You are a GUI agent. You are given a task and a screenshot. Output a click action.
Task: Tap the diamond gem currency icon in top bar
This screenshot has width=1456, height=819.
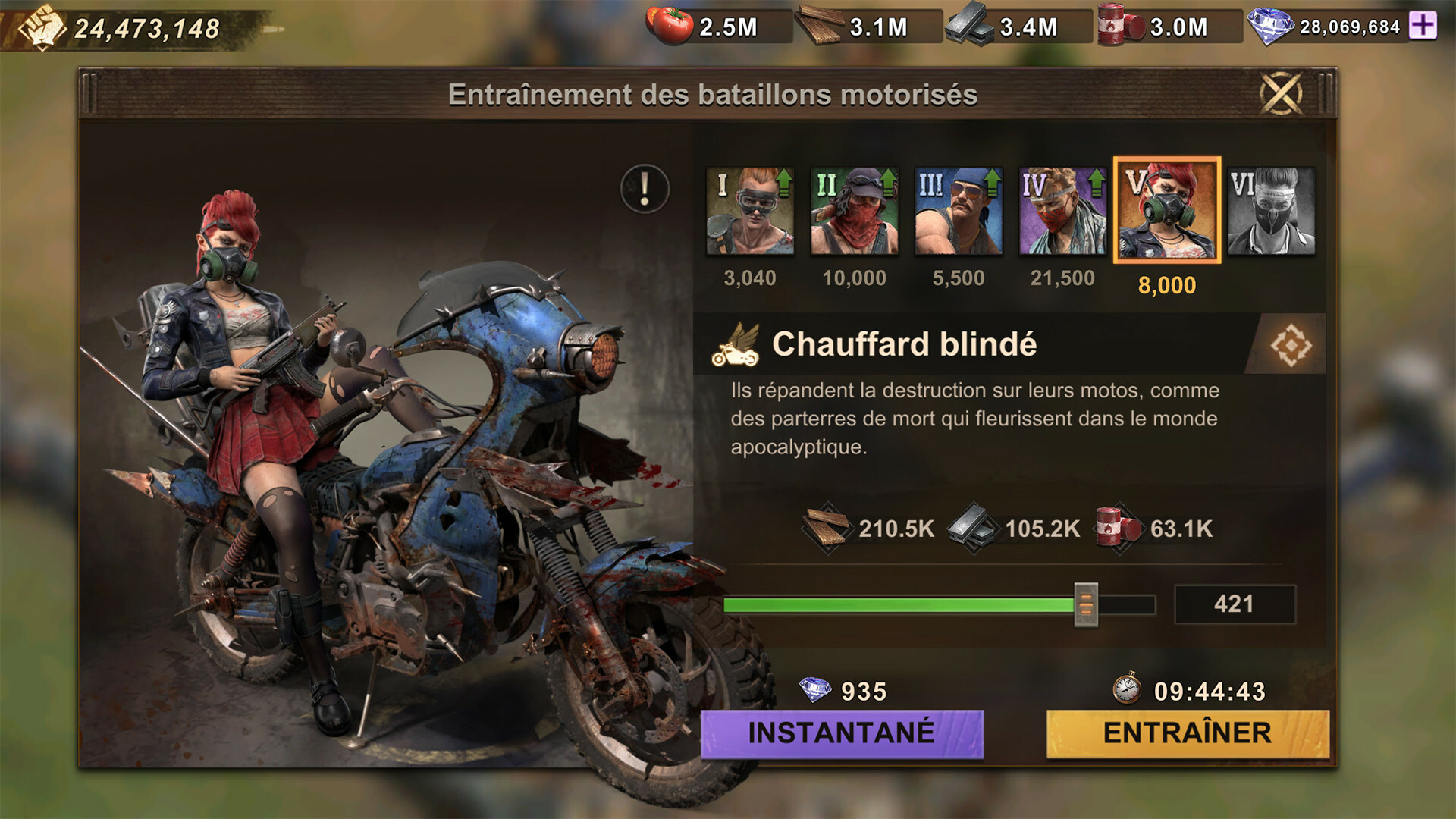click(1272, 26)
